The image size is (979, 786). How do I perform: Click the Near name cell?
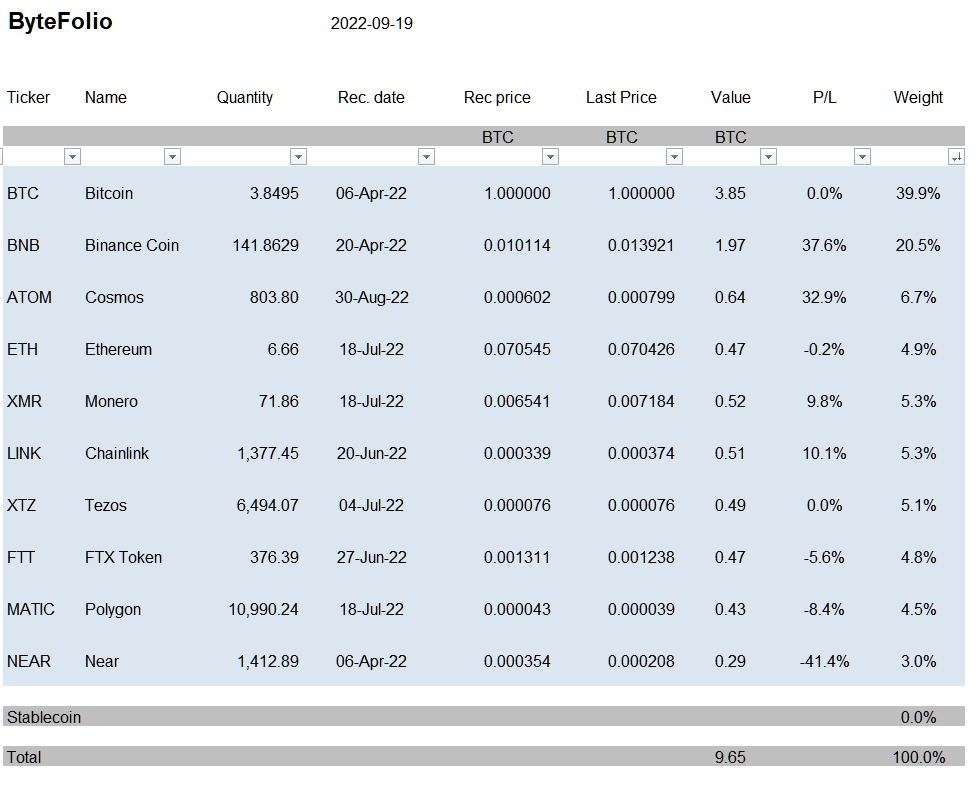(102, 661)
